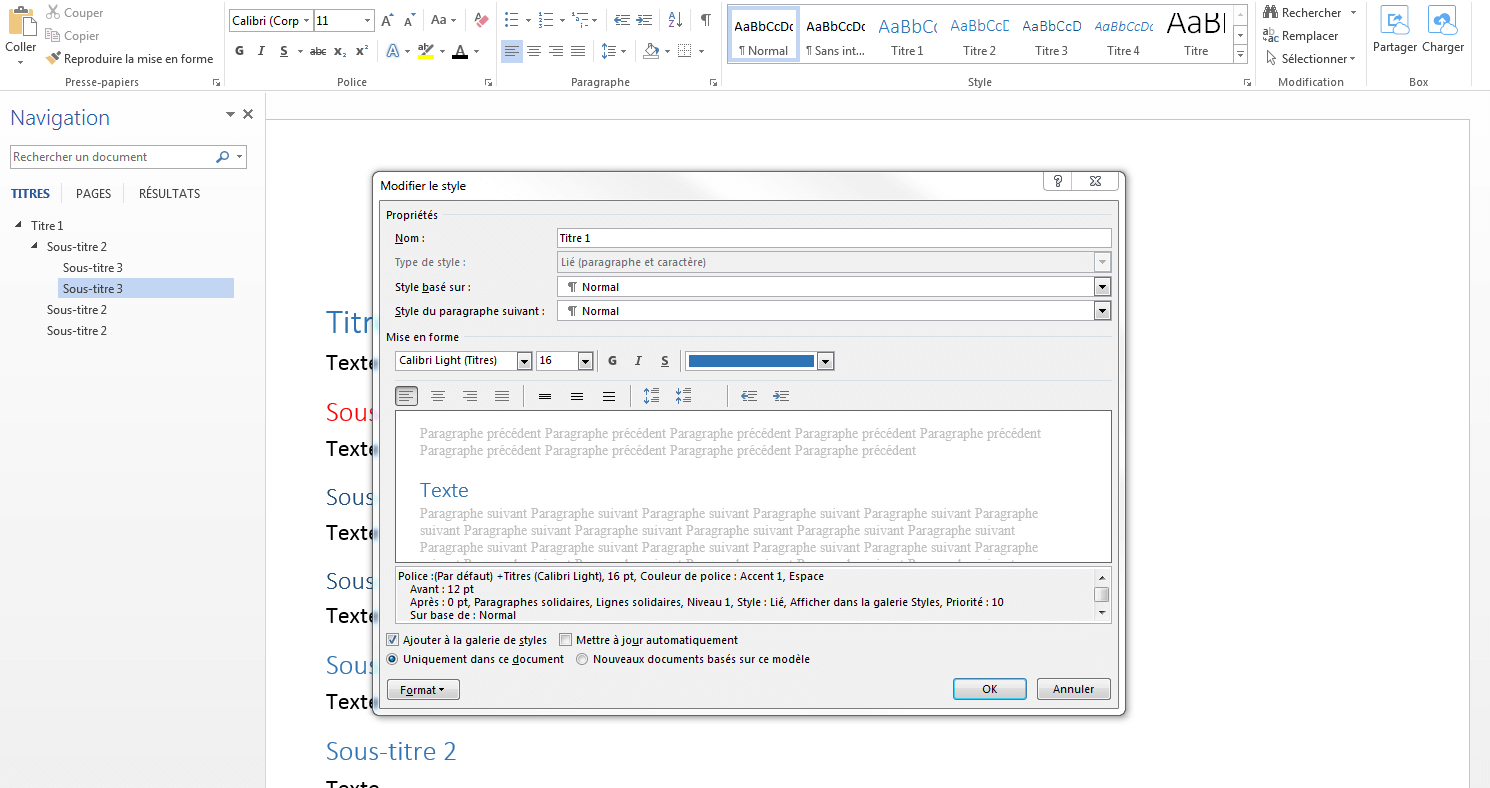Apply Sans interligne style from gallery
Viewport: 1490px width, 788px height.
coord(836,35)
